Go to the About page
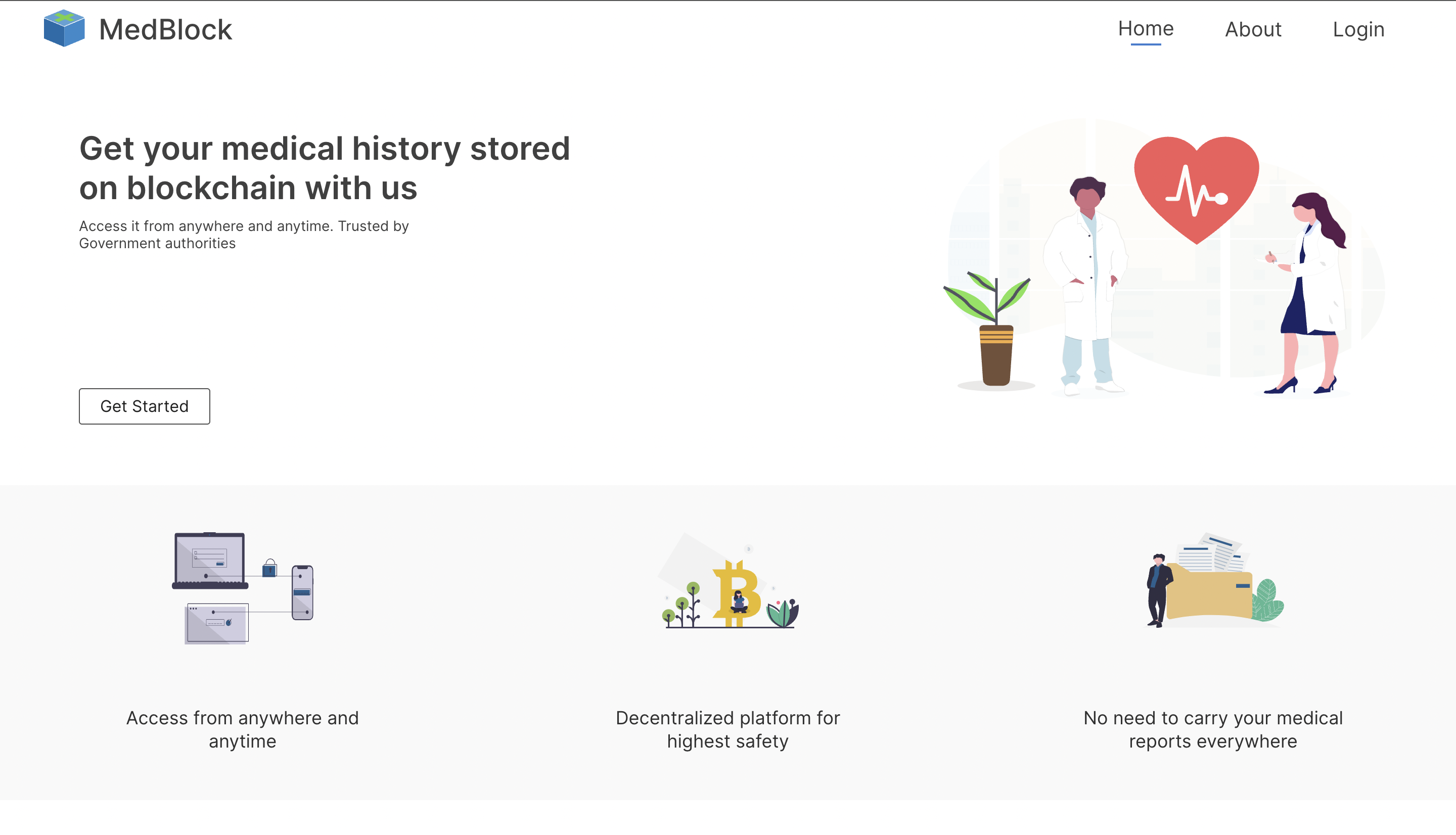 coord(1252,30)
